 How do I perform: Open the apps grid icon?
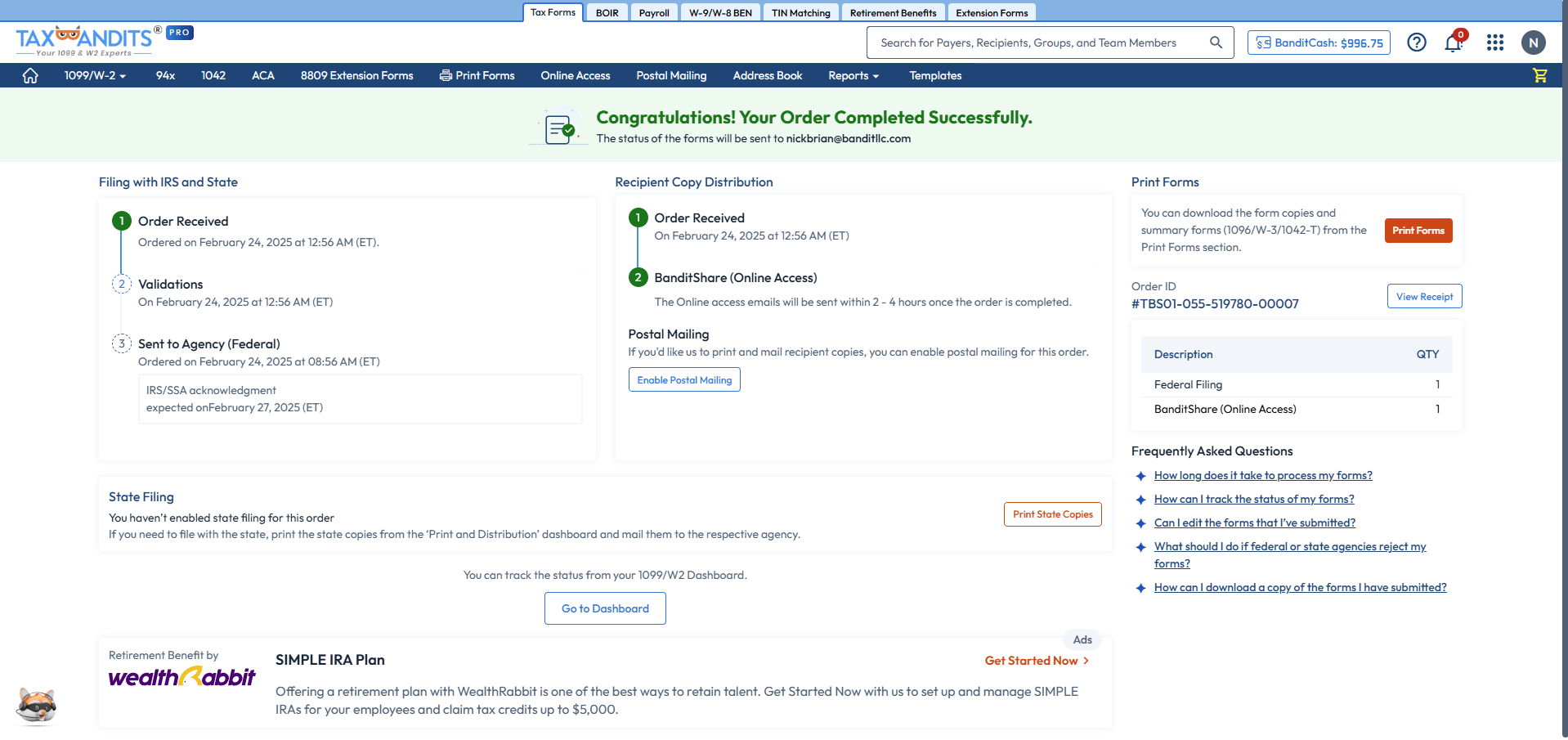pos(1494,43)
